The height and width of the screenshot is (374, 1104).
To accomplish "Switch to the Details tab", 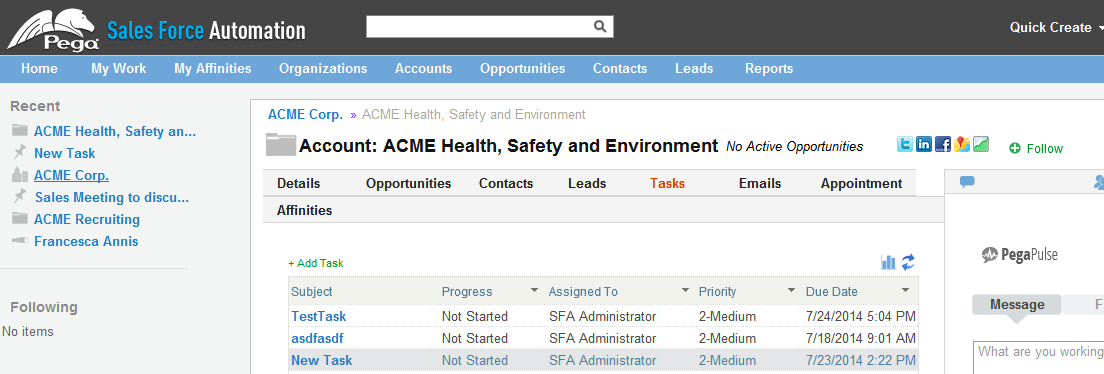I will (299, 183).
